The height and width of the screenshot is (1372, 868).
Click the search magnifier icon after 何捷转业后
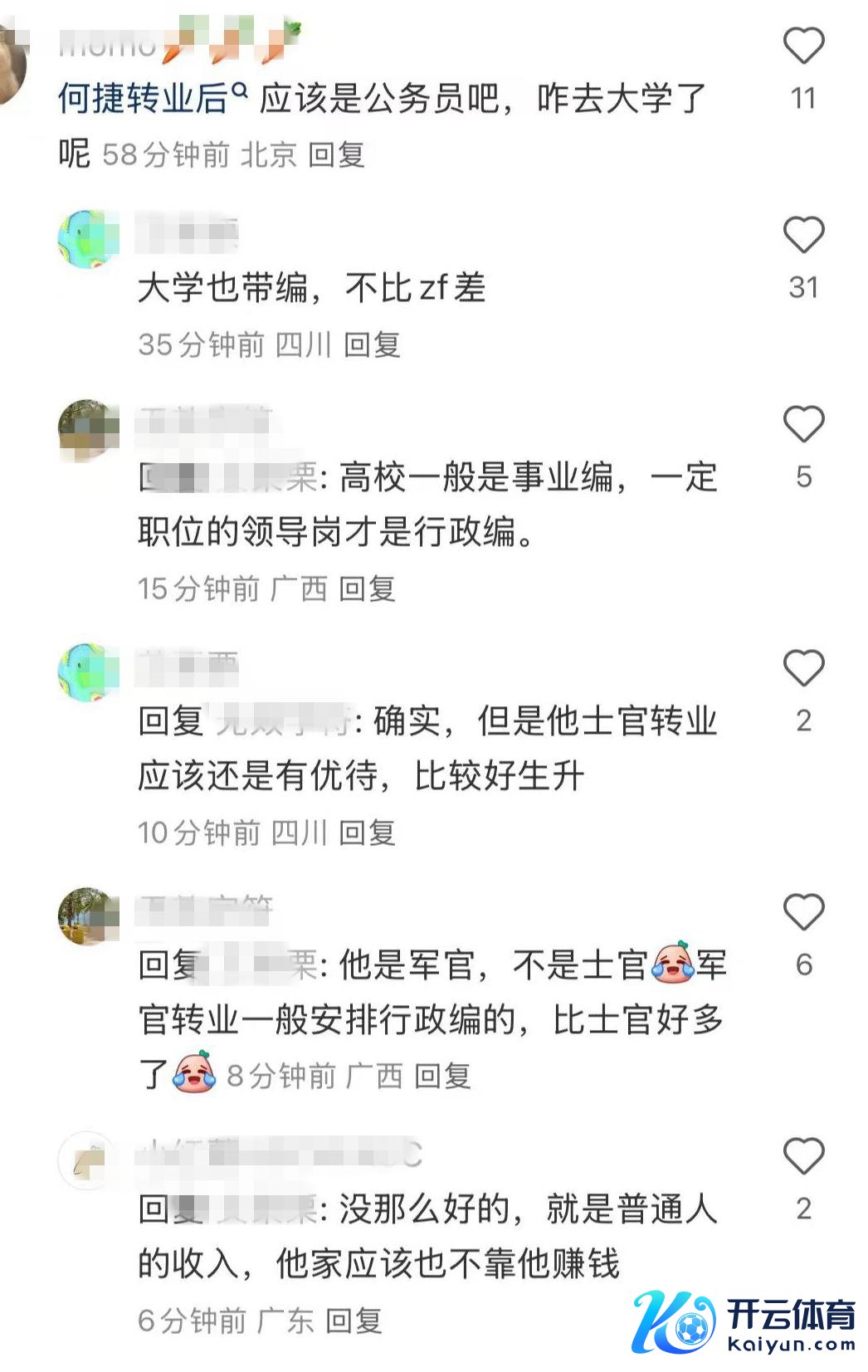point(240,91)
